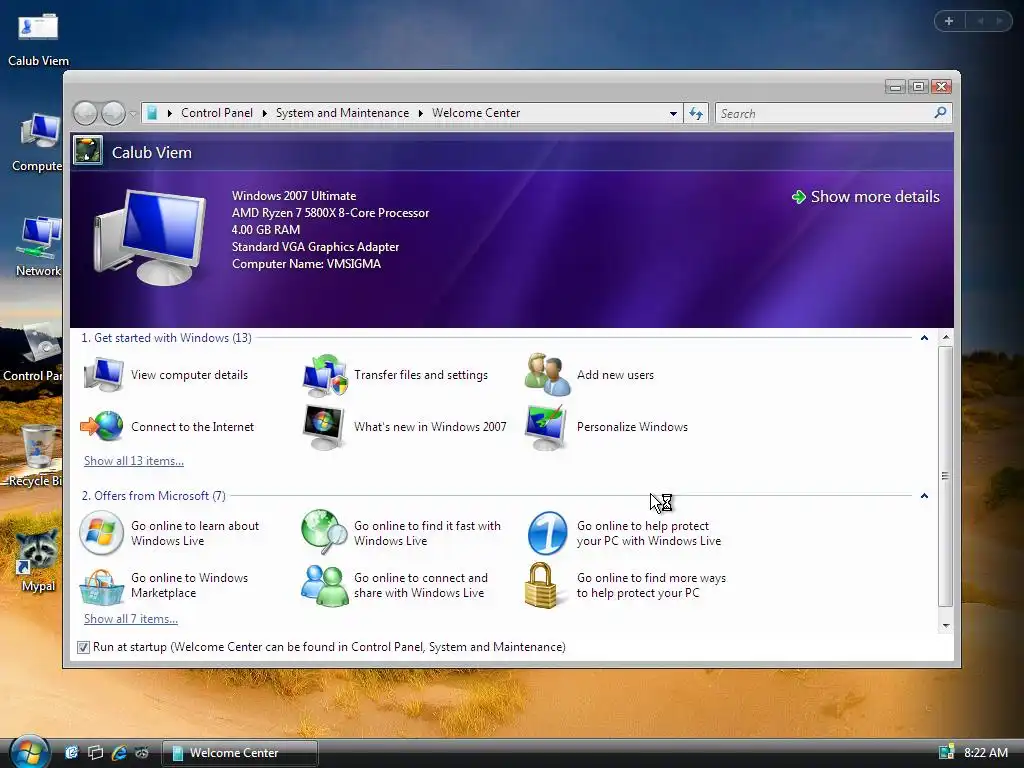Click in the Search input field
The width and height of the screenshot is (1024, 768).
coord(824,114)
